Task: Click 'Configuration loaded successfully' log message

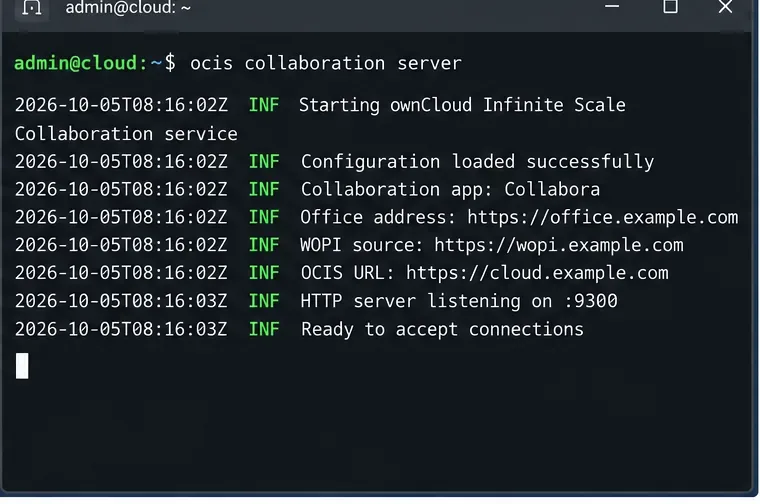Action: pos(477,162)
